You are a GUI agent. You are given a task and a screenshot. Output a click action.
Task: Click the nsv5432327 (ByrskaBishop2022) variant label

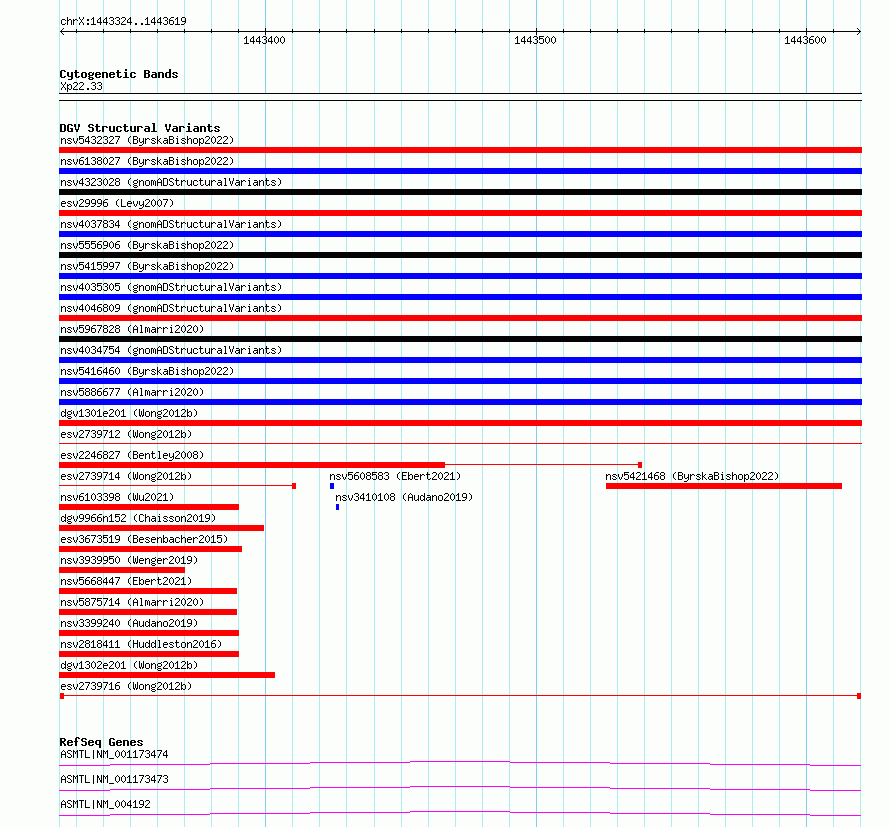[x=147, y=140]
